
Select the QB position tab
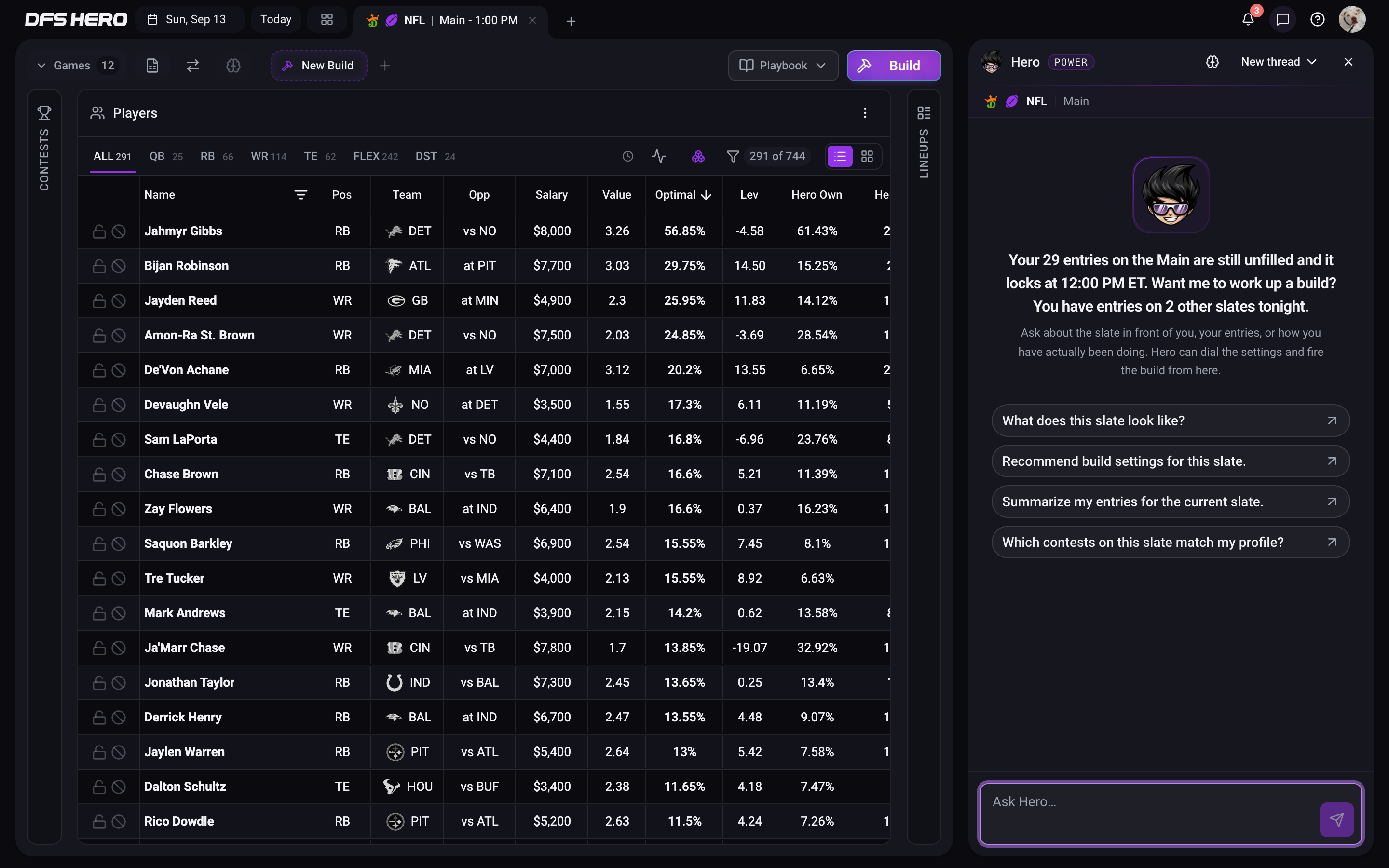166,156
